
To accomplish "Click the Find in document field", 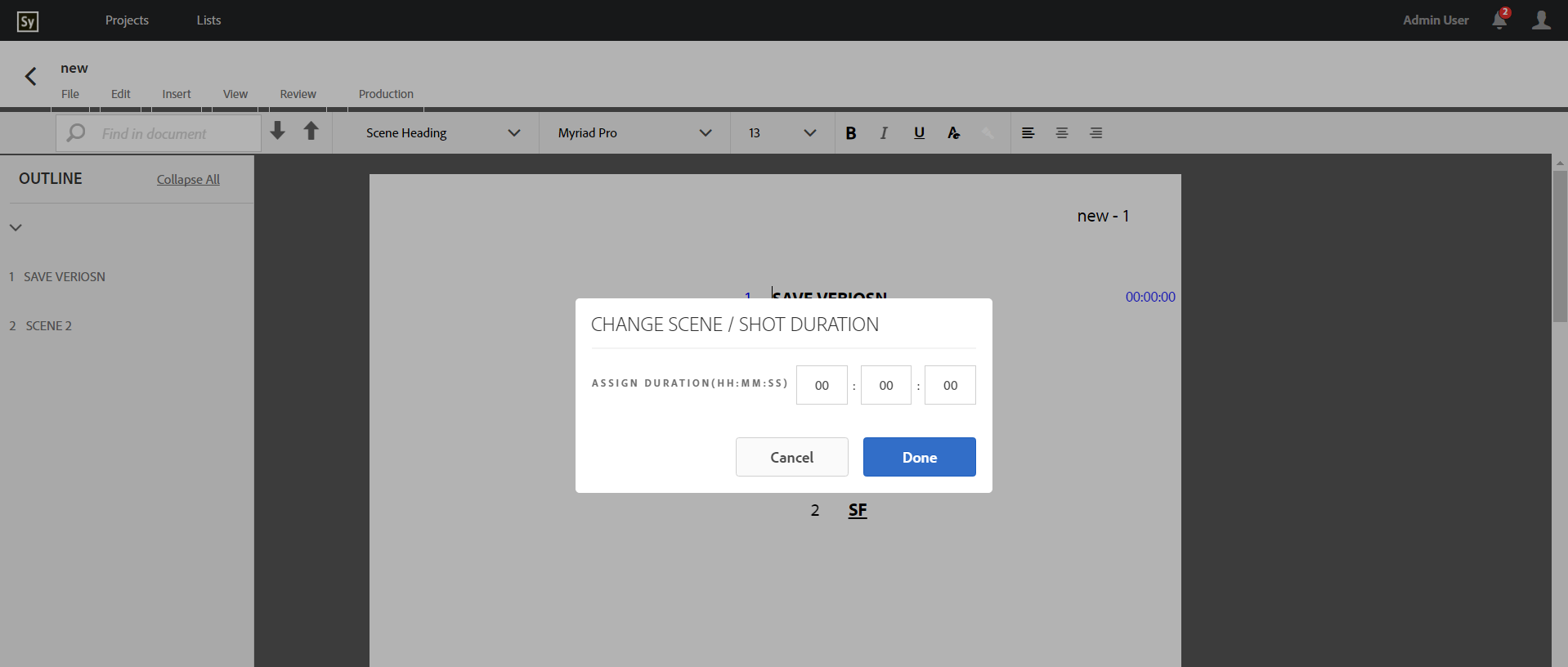I will (159, 133).
